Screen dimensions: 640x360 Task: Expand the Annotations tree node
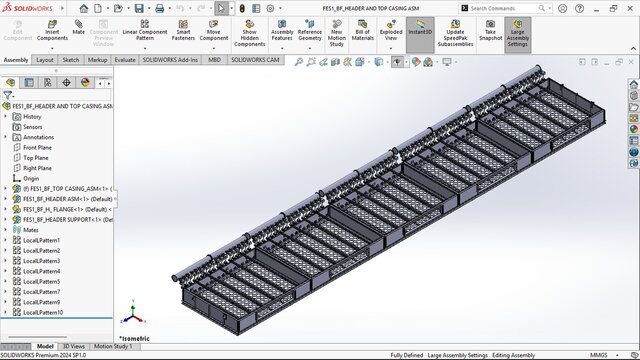(x=5, y=137)
